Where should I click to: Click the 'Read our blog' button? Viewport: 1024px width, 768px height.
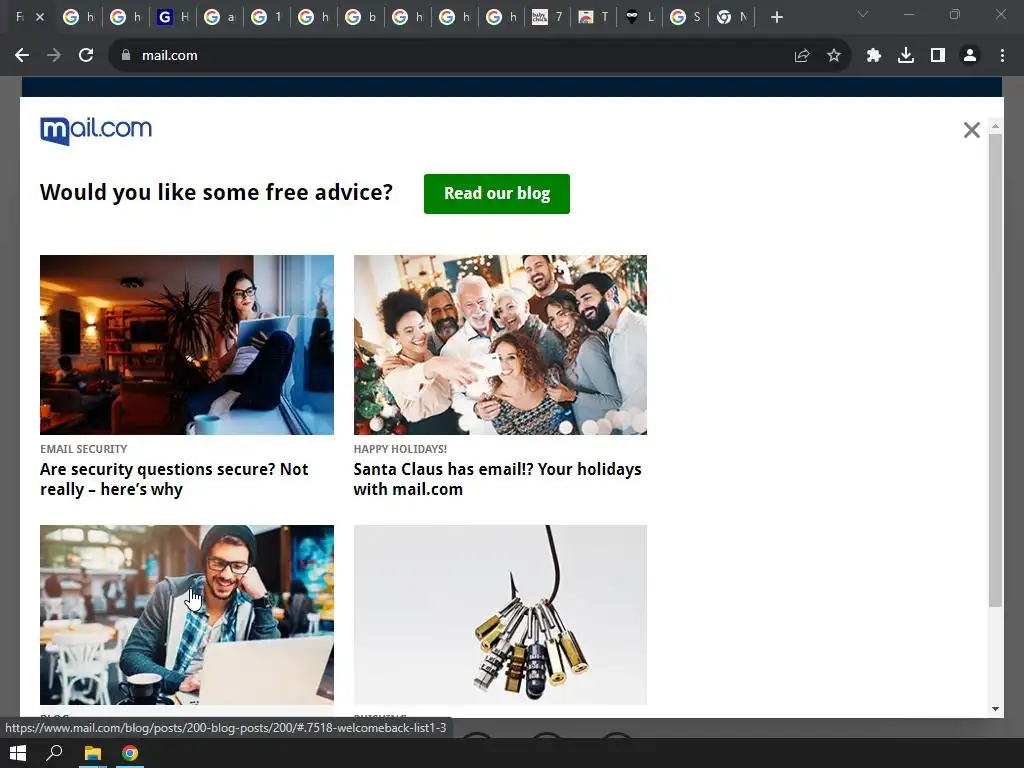pyautogui.click(x=497, y=194)
